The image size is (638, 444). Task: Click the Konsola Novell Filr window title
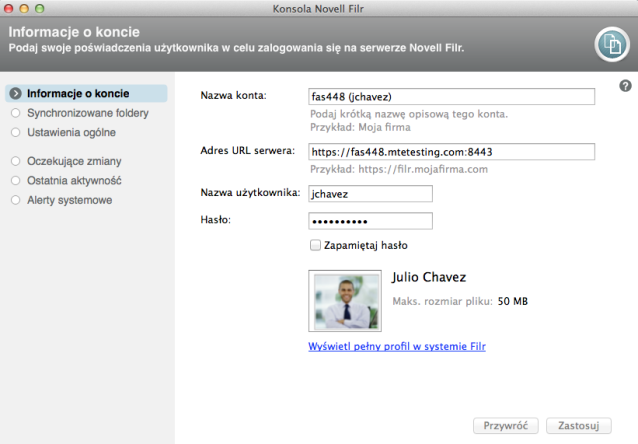318,9
